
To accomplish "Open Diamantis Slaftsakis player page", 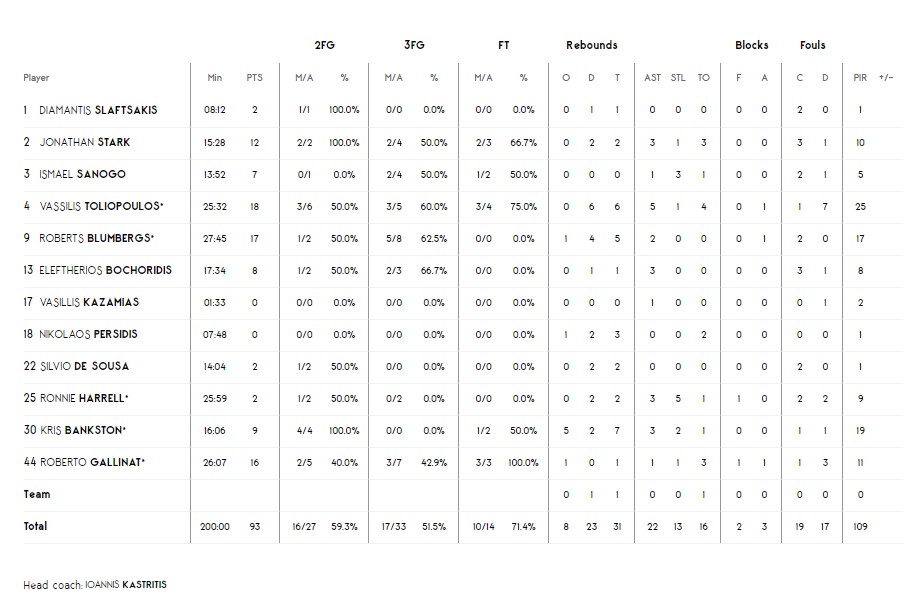I will tap(98, 110).
